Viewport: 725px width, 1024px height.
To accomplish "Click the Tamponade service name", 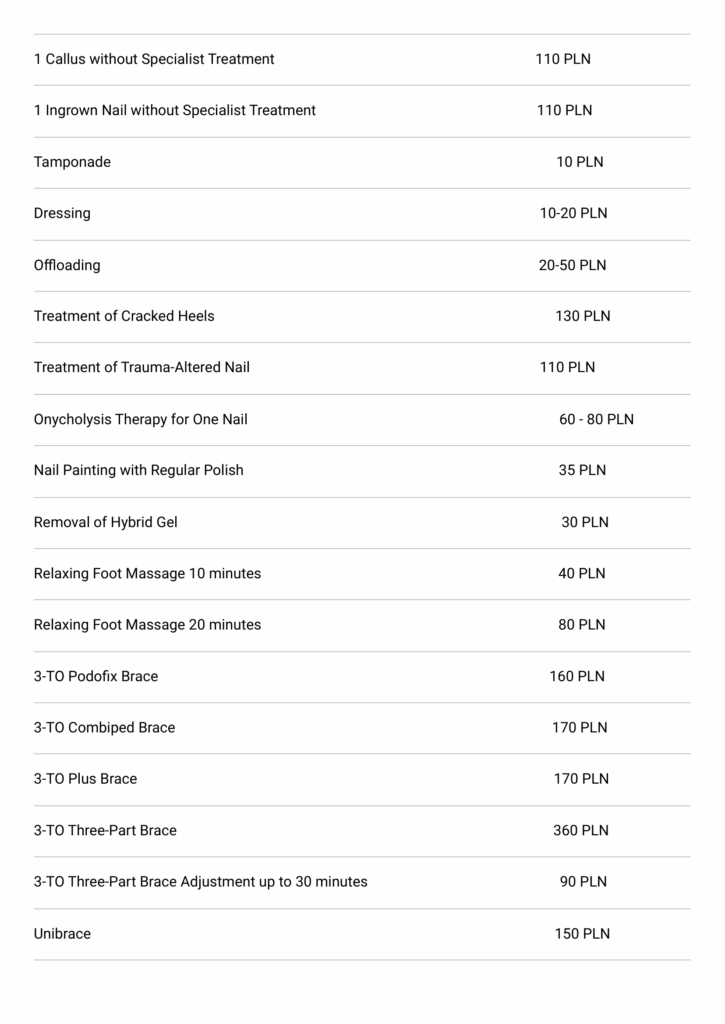I will [72, 162].
